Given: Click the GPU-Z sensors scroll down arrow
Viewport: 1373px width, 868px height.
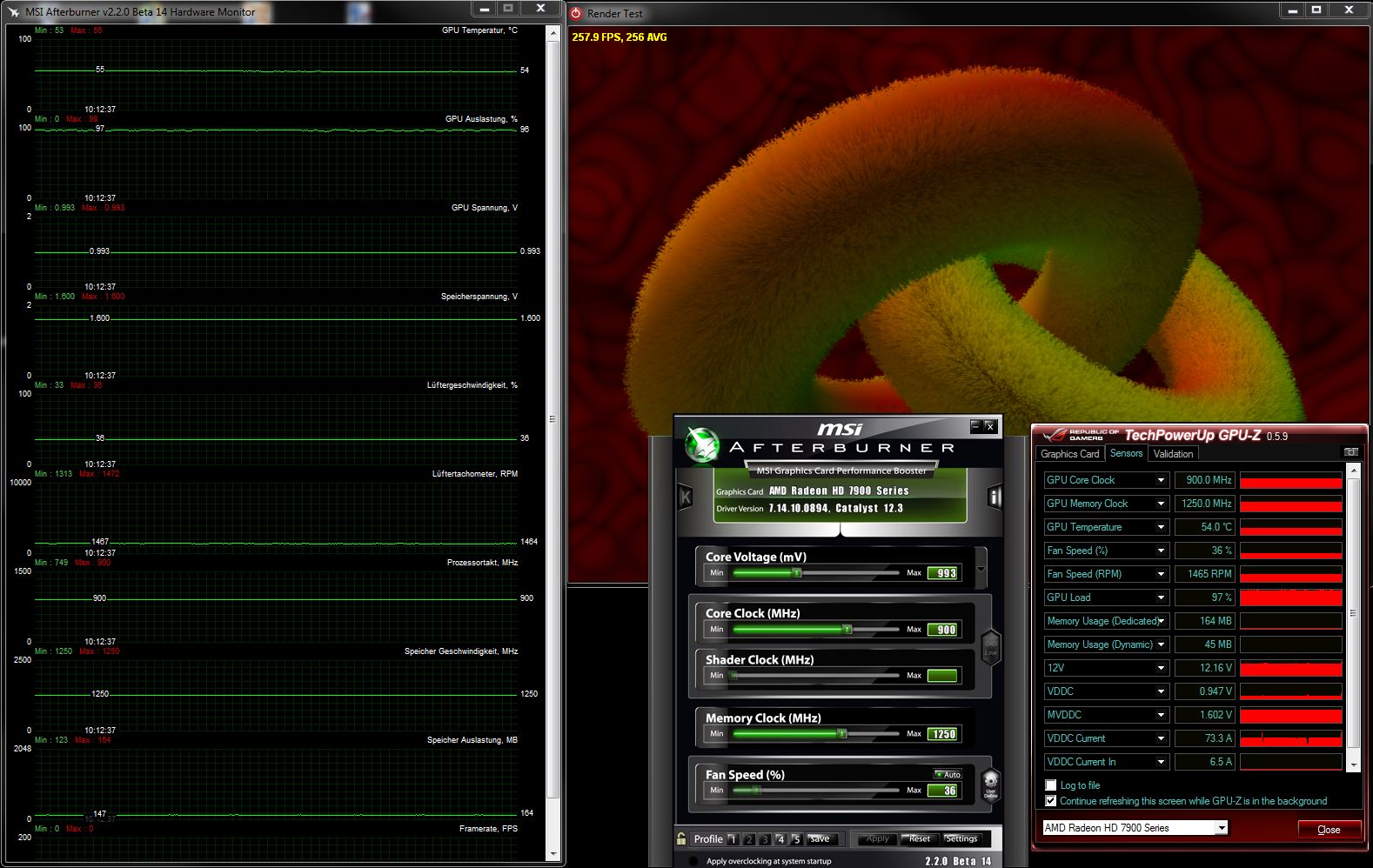Looking at the screenshot, I should tap(1353, 765).
